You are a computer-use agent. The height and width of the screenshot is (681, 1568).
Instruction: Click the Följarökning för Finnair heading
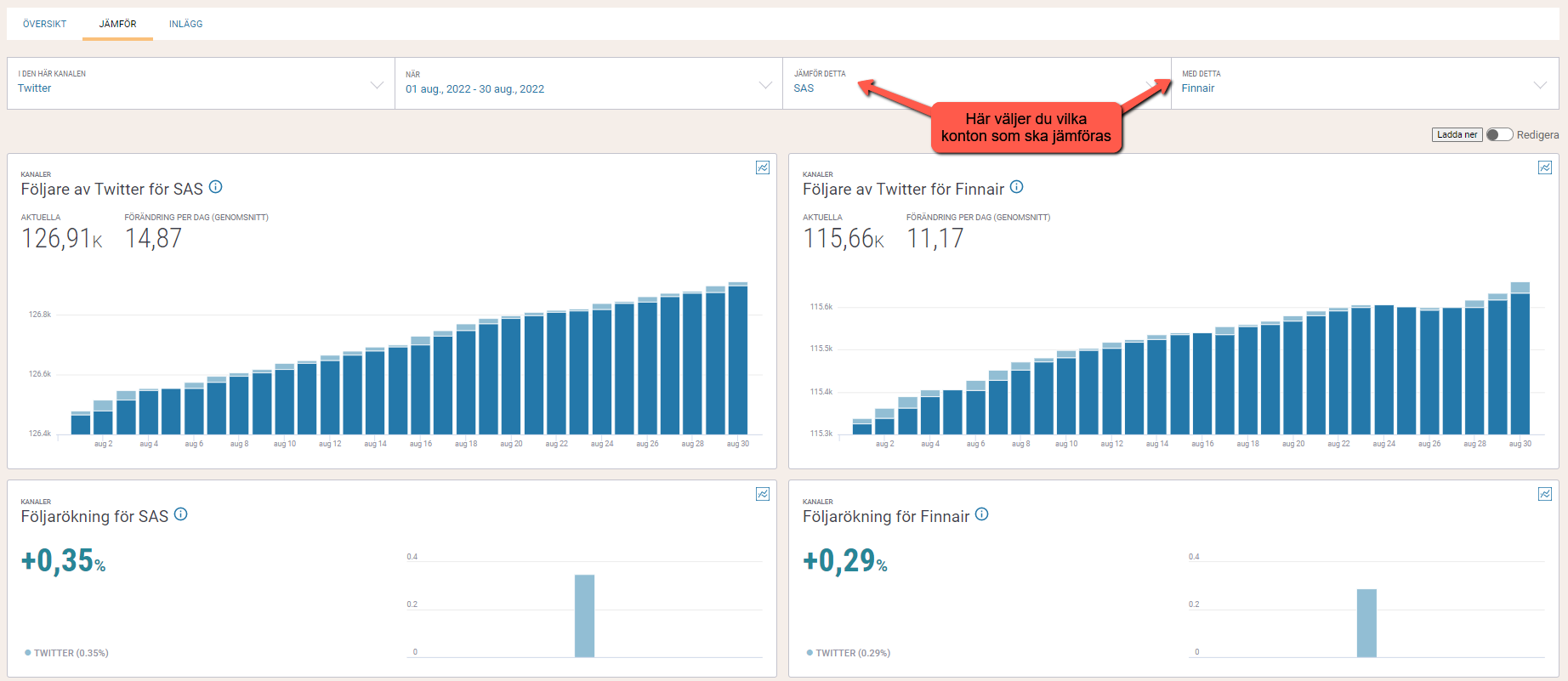pos(886,516)
